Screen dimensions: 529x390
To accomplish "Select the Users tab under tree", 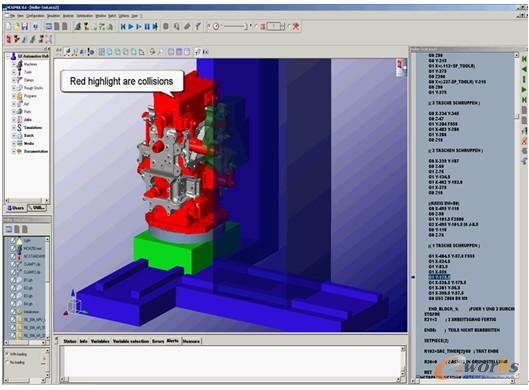I will 16,208.
